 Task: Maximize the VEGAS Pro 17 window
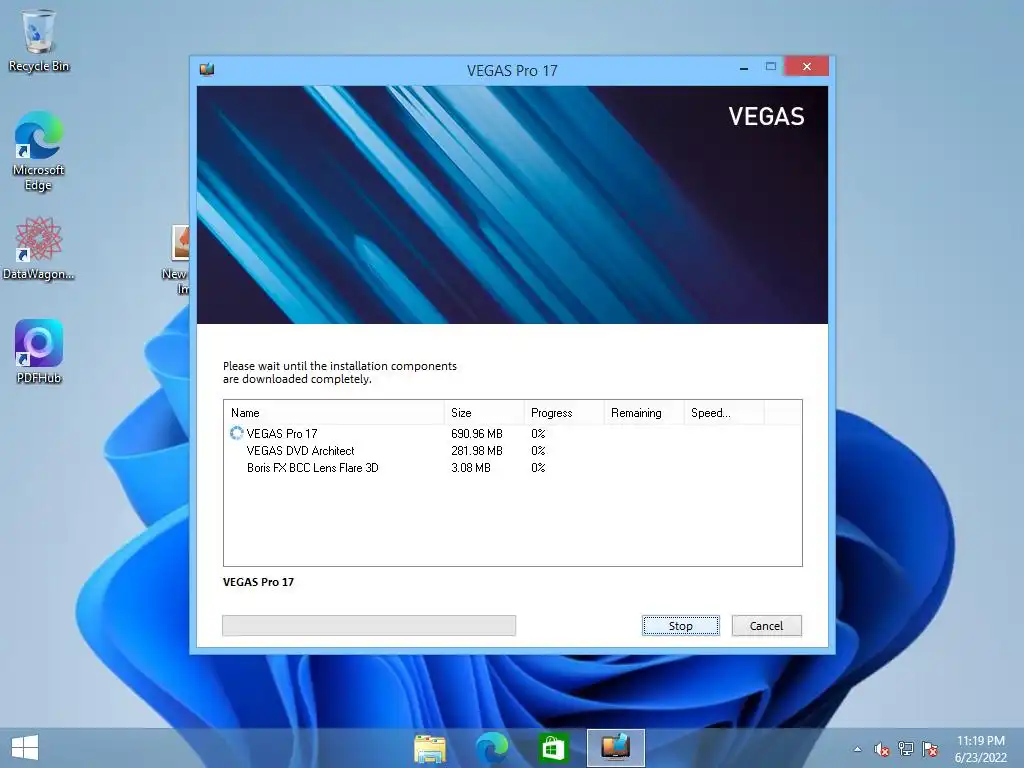point(771,67)
